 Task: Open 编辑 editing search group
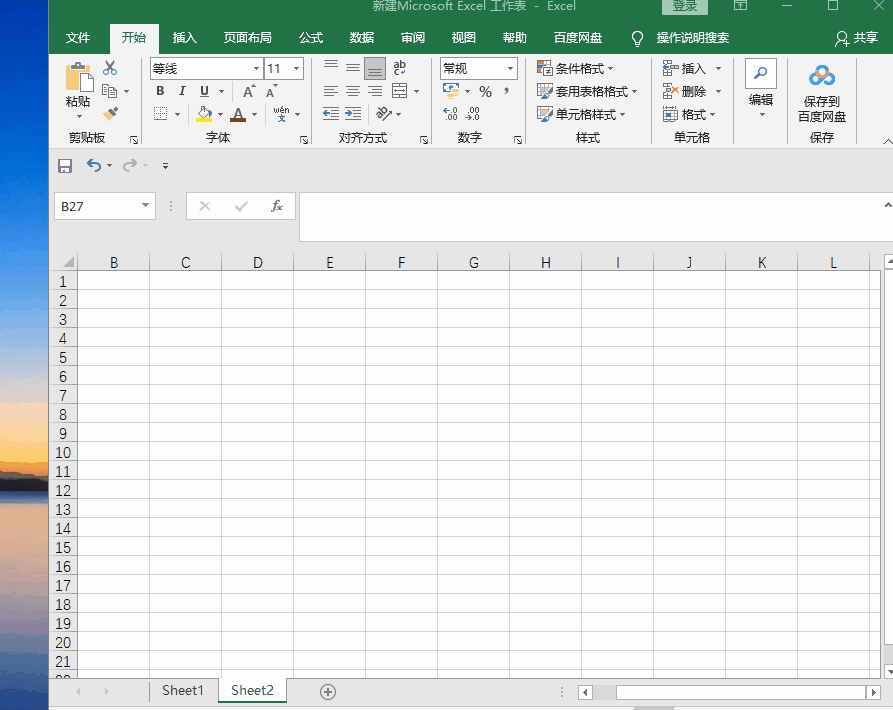(761, 89)
